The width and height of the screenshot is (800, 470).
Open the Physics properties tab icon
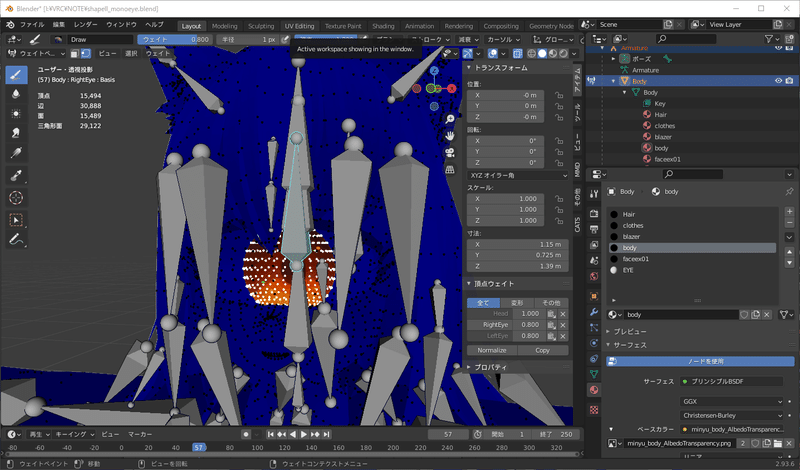pos(594,343)
